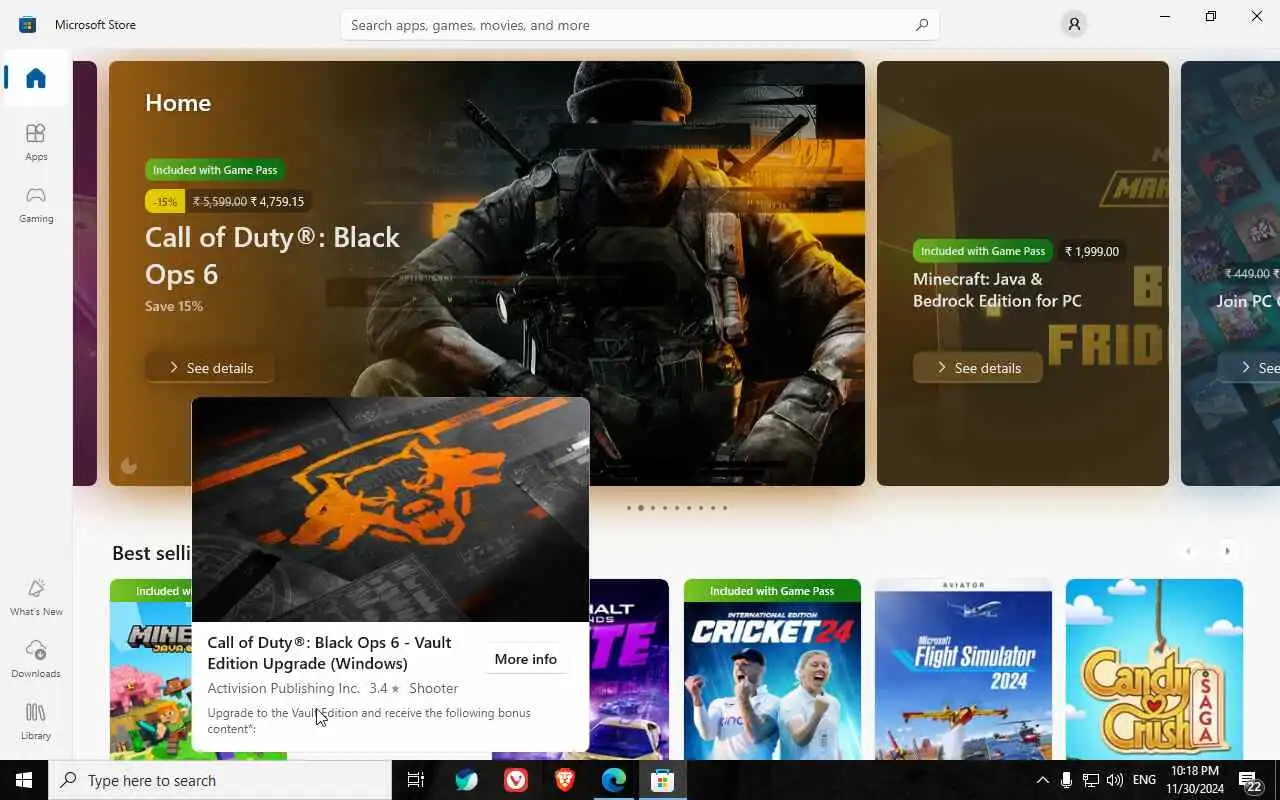The height and width of the screenshot is (800, 1280).
Task: See details for Minecraft Java & Bedrock
Action: point(977,368)
